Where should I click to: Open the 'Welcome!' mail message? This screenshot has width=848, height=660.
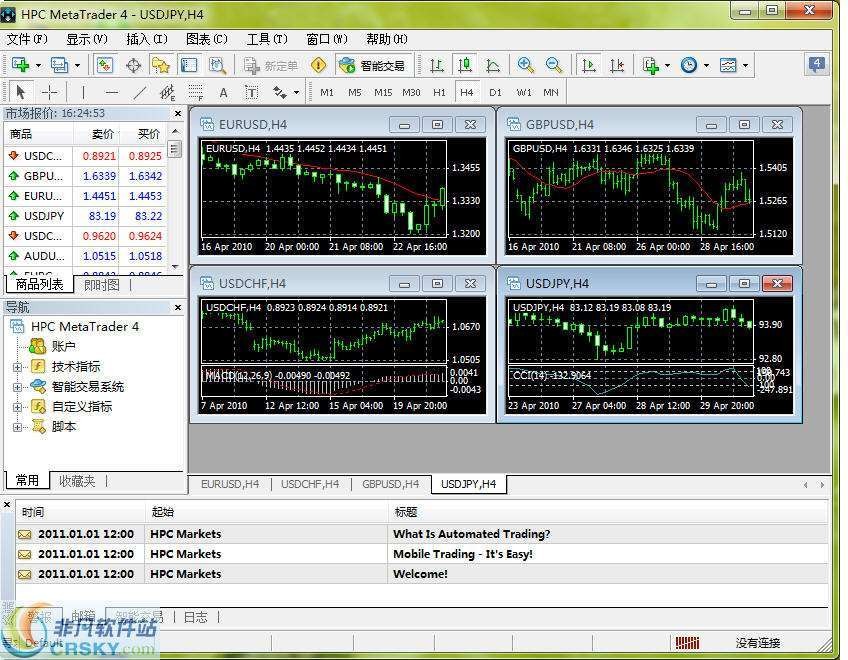click(x=422, y=574)
